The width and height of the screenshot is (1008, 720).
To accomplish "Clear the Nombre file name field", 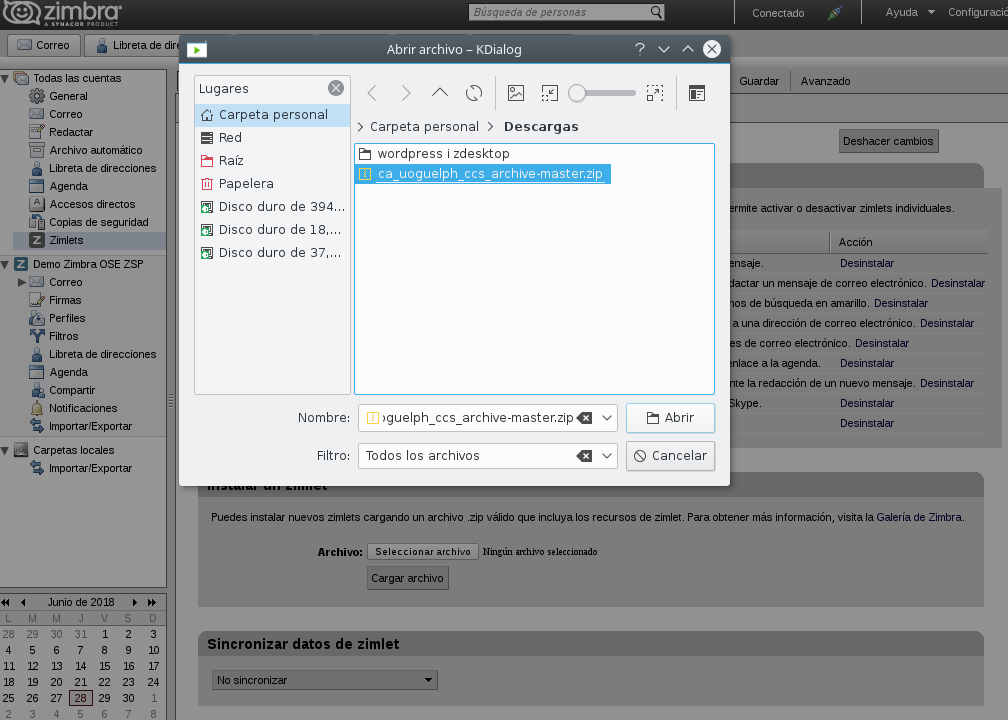I will (584, 418).
